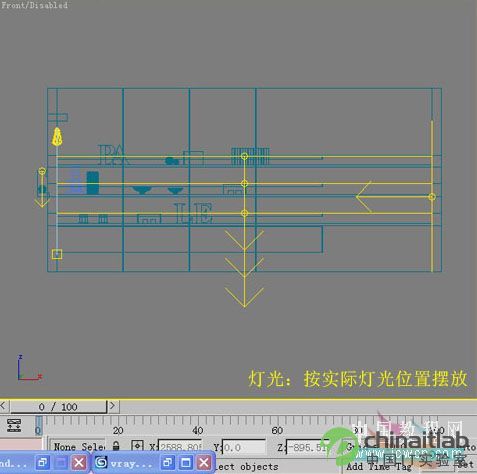The image size is (477, 474).
Task: Close the vray minimized window
Action: 204,462
